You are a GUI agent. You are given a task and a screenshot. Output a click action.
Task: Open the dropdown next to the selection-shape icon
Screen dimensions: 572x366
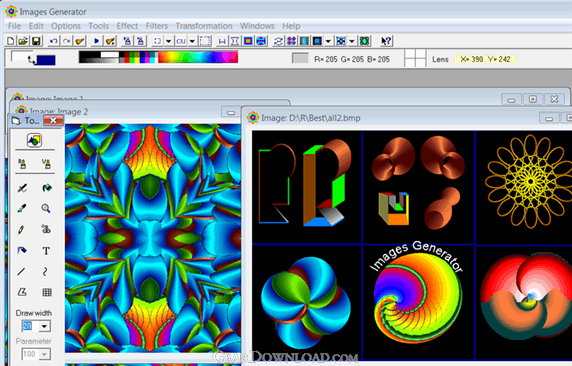[x=169, y=41]
